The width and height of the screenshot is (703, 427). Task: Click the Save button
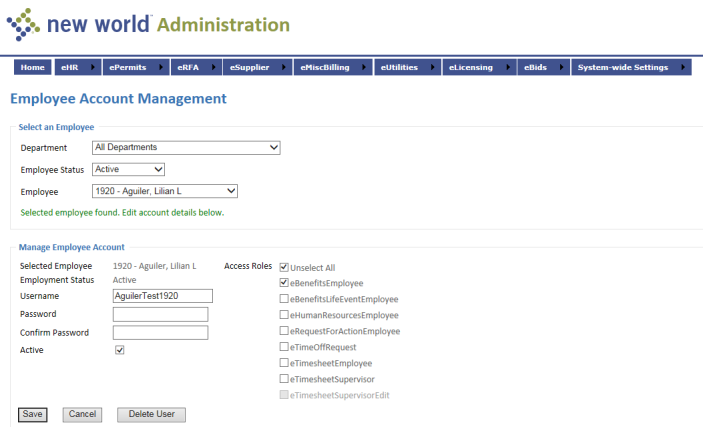pyautogui.click(x=32, y=414)
